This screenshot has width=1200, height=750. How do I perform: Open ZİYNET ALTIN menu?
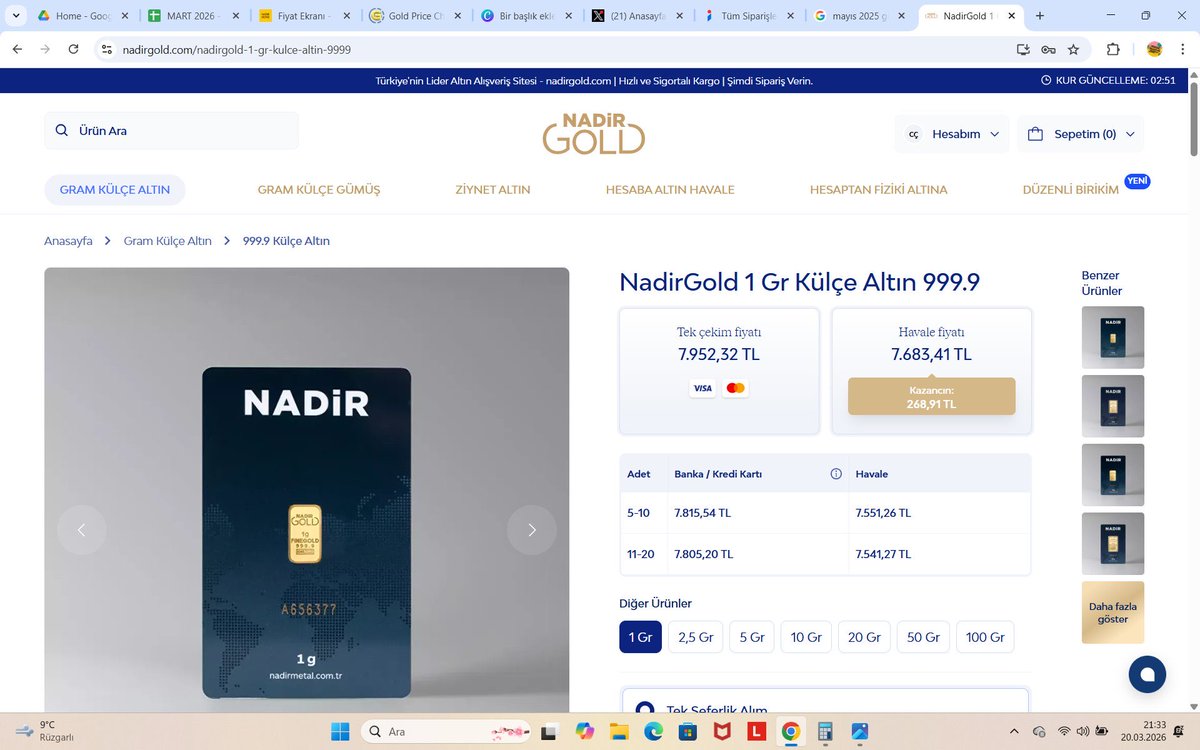pos(493,189)
